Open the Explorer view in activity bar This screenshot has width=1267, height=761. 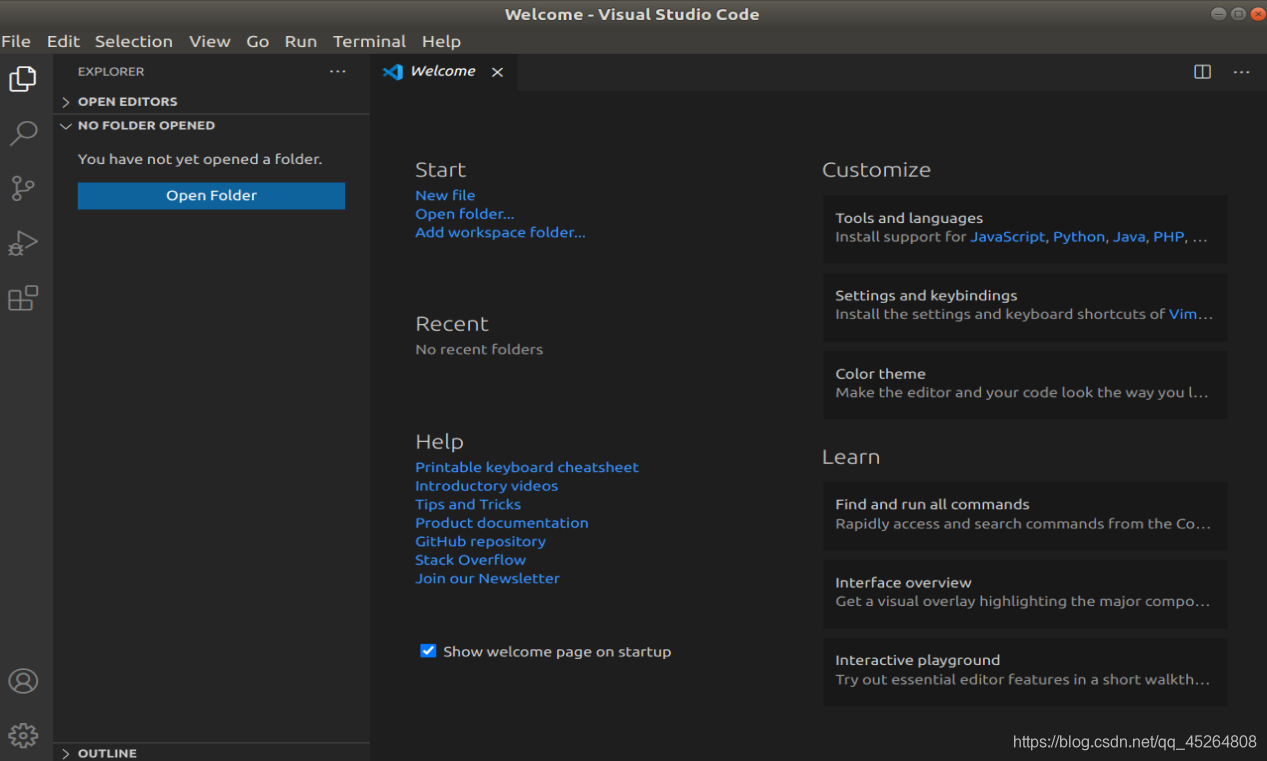(23, 79)
